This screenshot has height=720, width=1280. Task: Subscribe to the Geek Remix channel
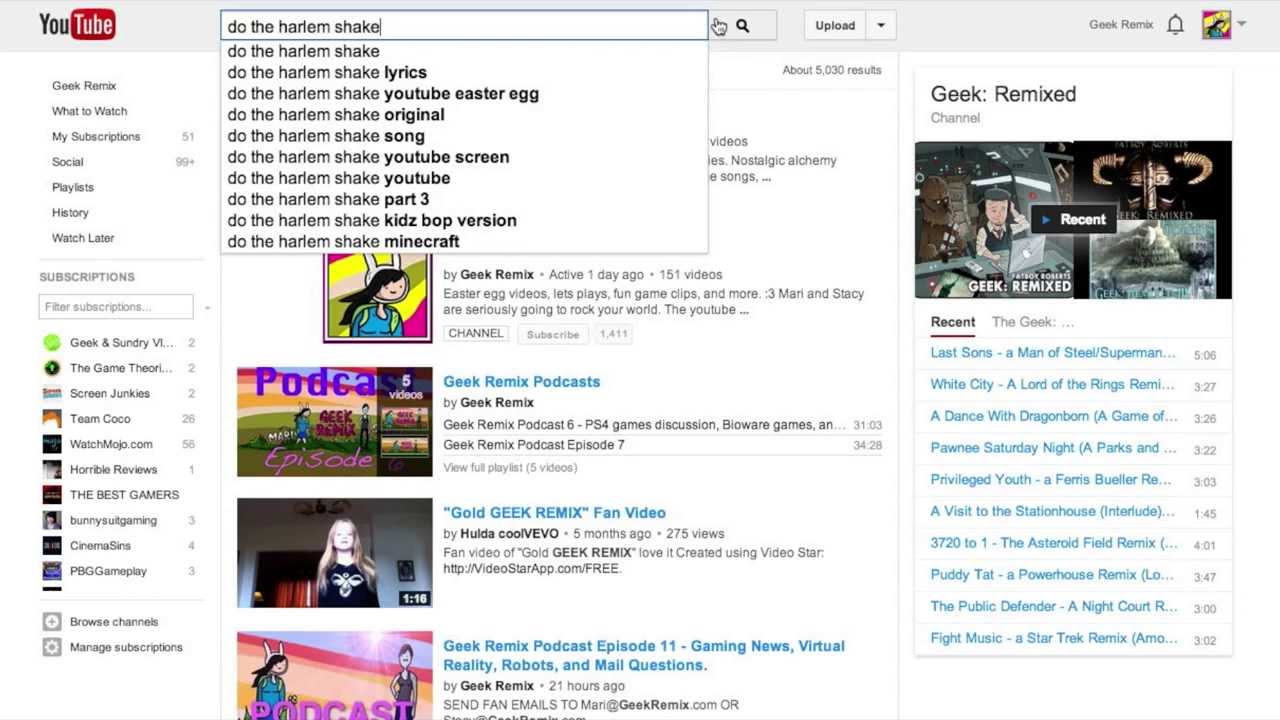tap(552, 334)
